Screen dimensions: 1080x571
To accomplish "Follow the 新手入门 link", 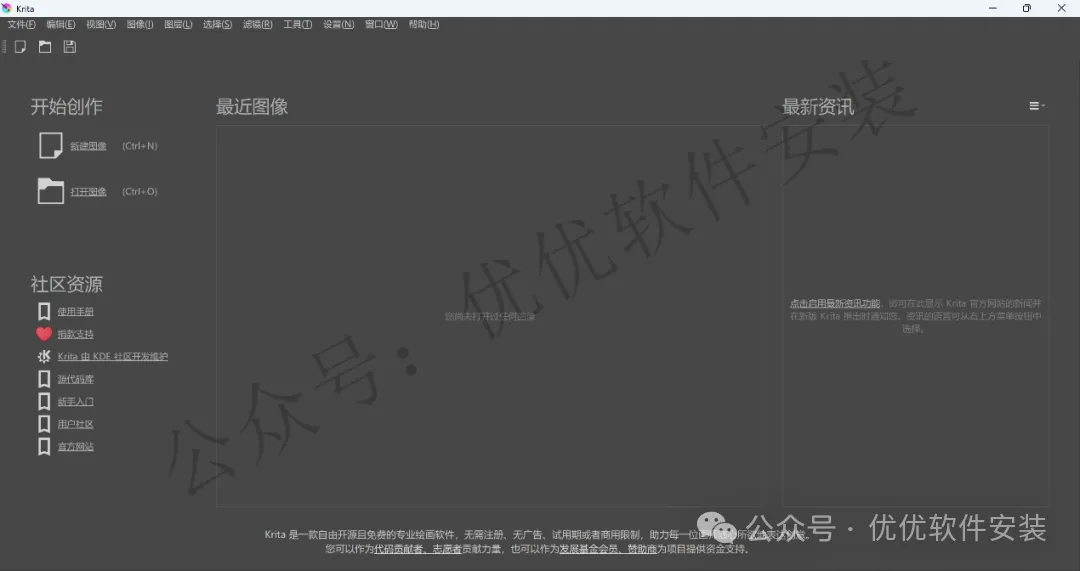I will coord(76,402).
